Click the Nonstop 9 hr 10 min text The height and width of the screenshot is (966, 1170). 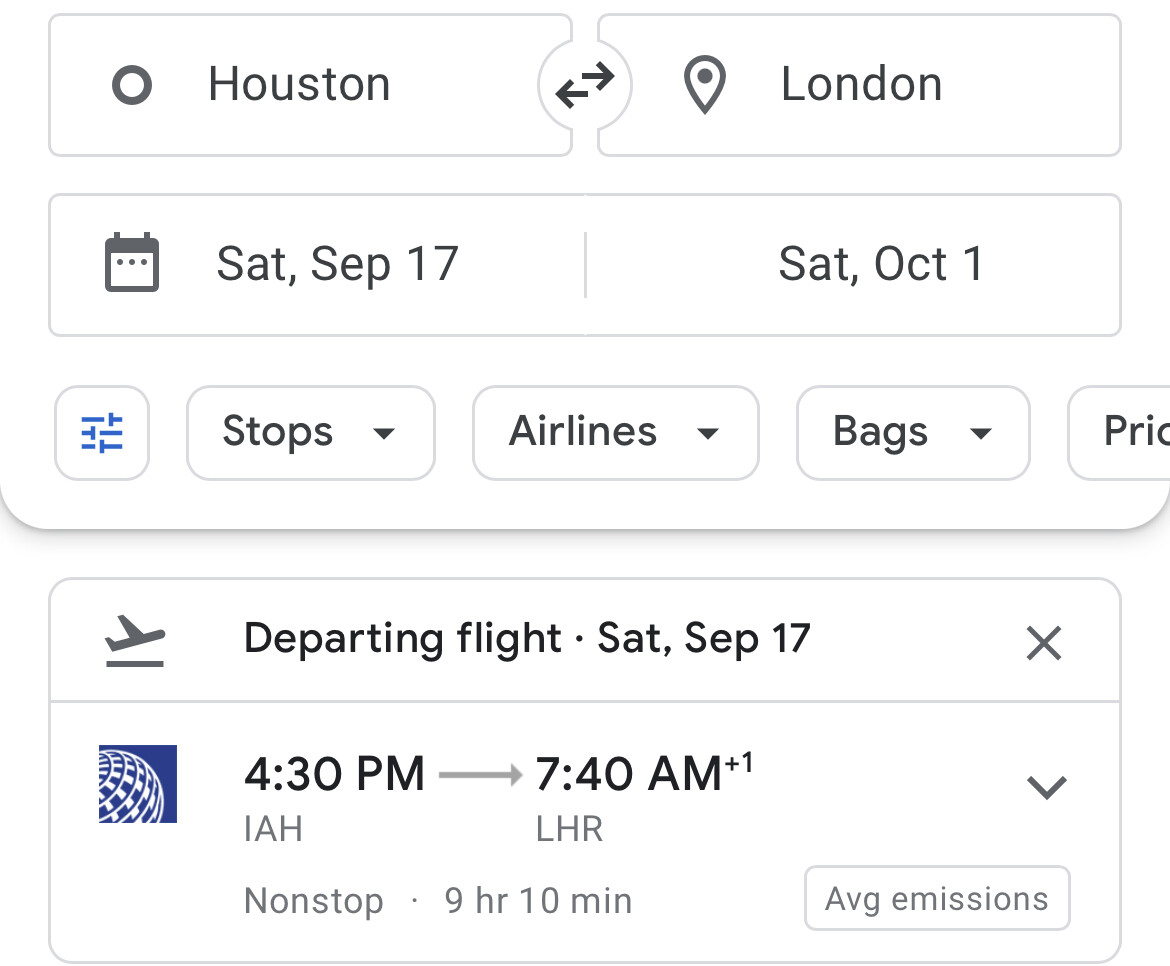click(x=438, y=901)
